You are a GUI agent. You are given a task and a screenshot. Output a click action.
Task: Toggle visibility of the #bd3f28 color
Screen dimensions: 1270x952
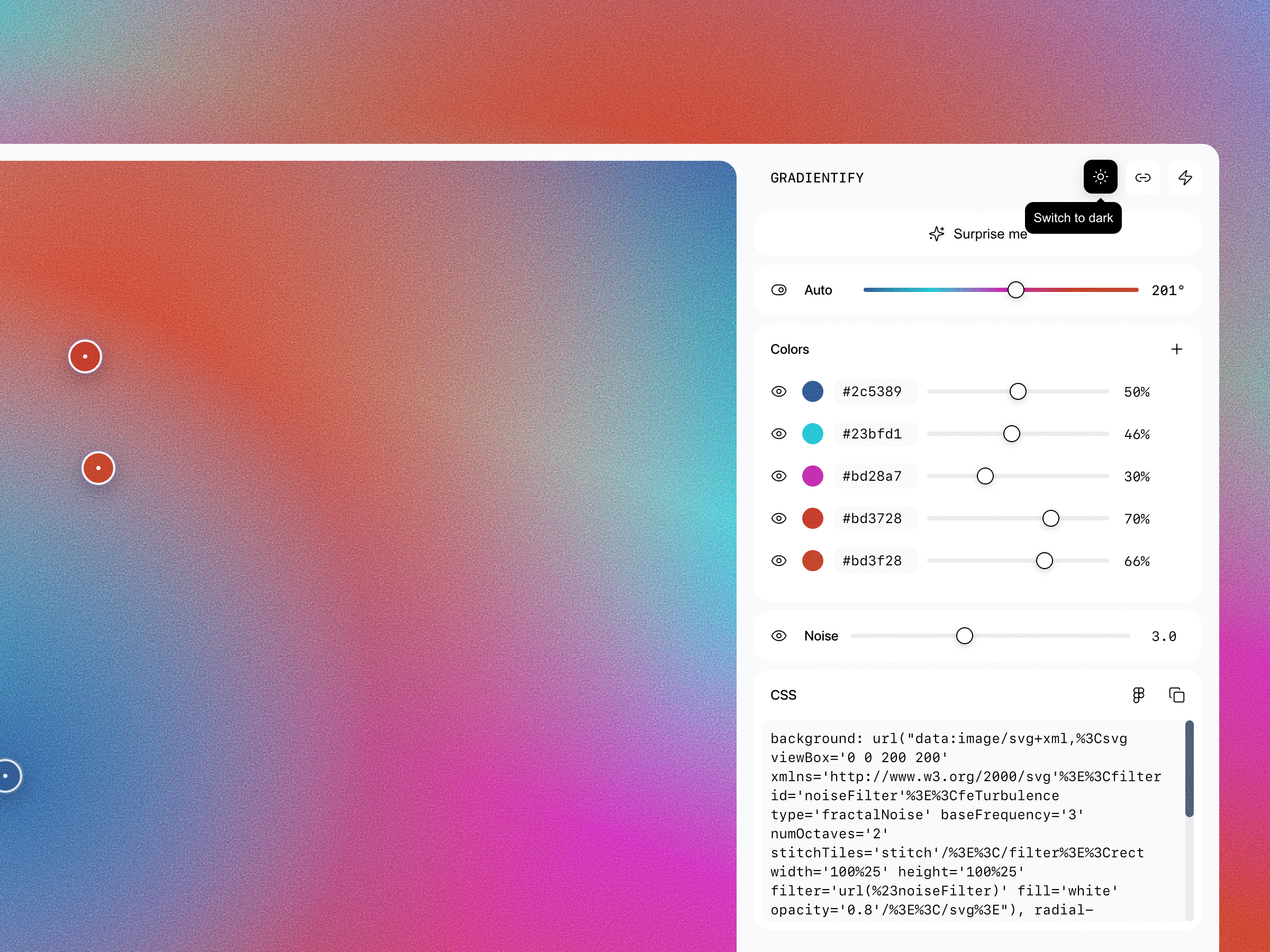tap(778, 561)
